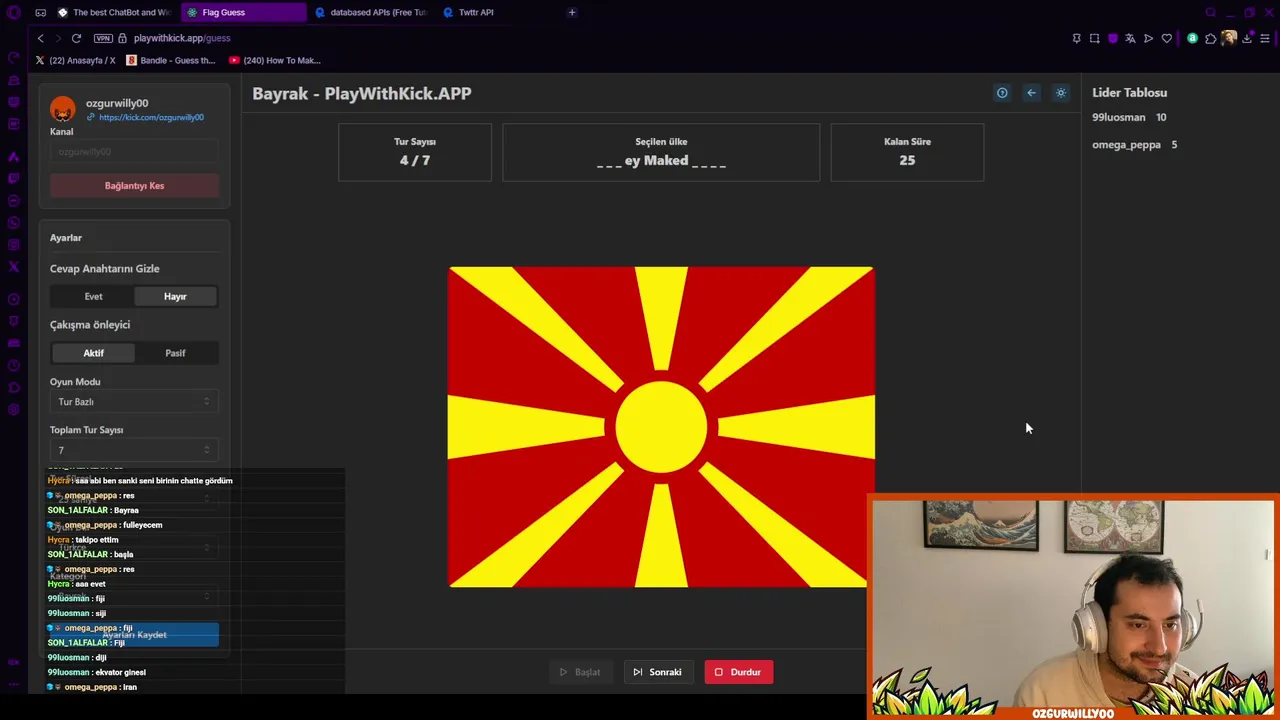Open Instagram in the browser sidebar

coord(14,245)
